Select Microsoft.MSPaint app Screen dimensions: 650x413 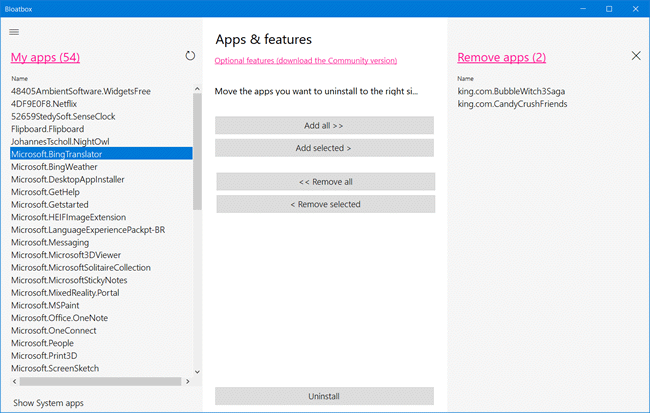tap(101, 305)
